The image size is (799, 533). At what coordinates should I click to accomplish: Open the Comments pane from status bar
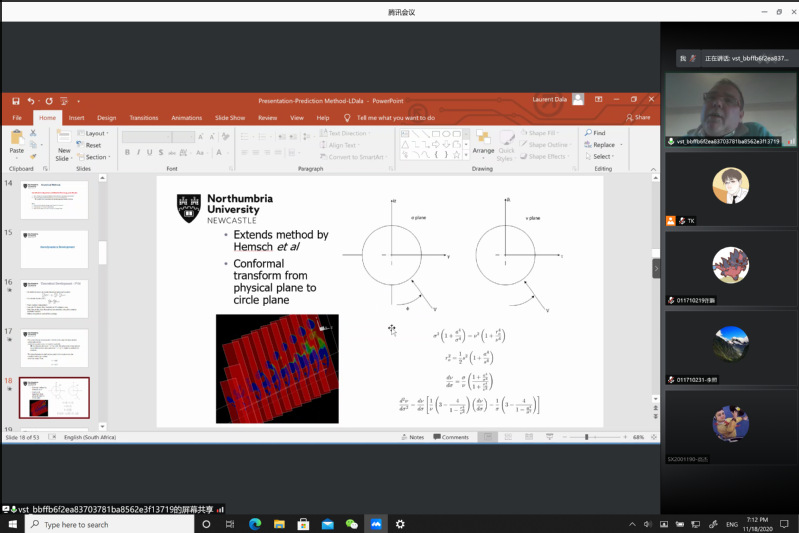[451, 437]
